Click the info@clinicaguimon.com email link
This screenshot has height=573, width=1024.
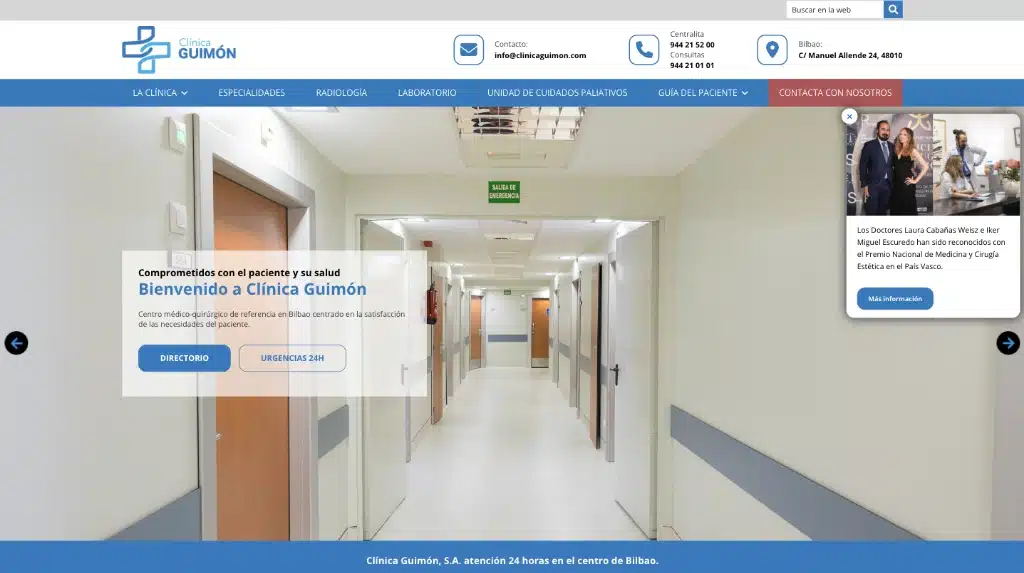pyautogui.click(x=540, y=56)
